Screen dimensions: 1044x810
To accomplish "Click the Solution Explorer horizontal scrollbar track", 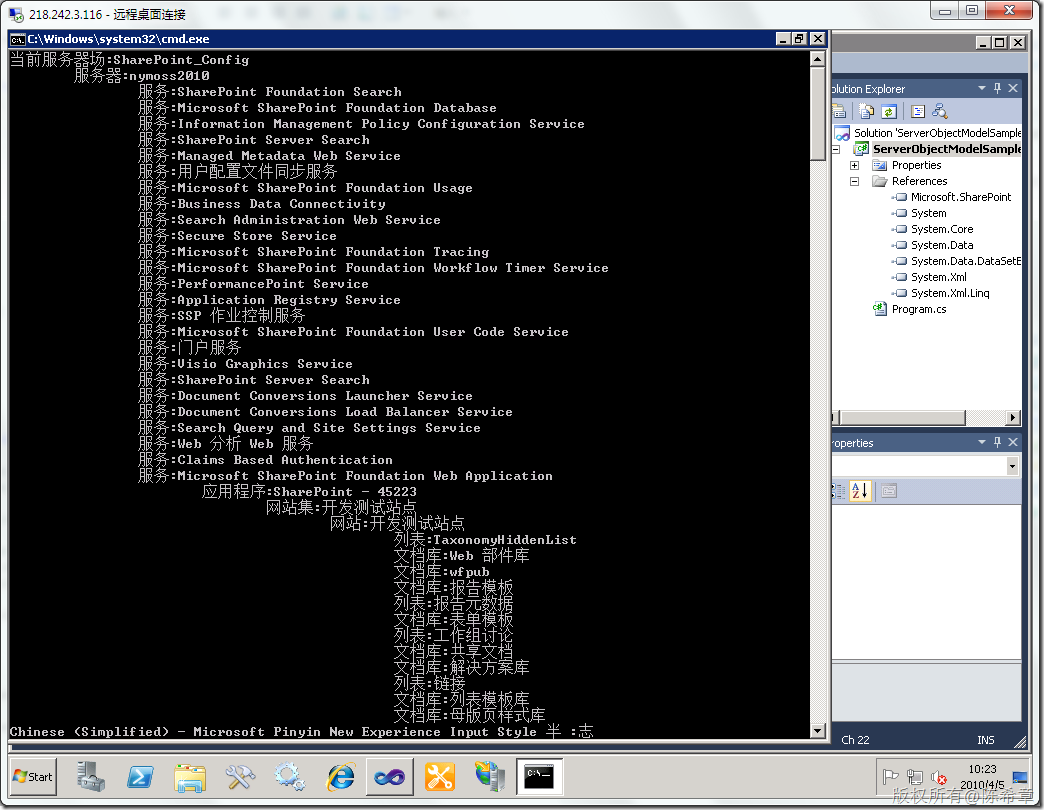I will coord(985,418).
